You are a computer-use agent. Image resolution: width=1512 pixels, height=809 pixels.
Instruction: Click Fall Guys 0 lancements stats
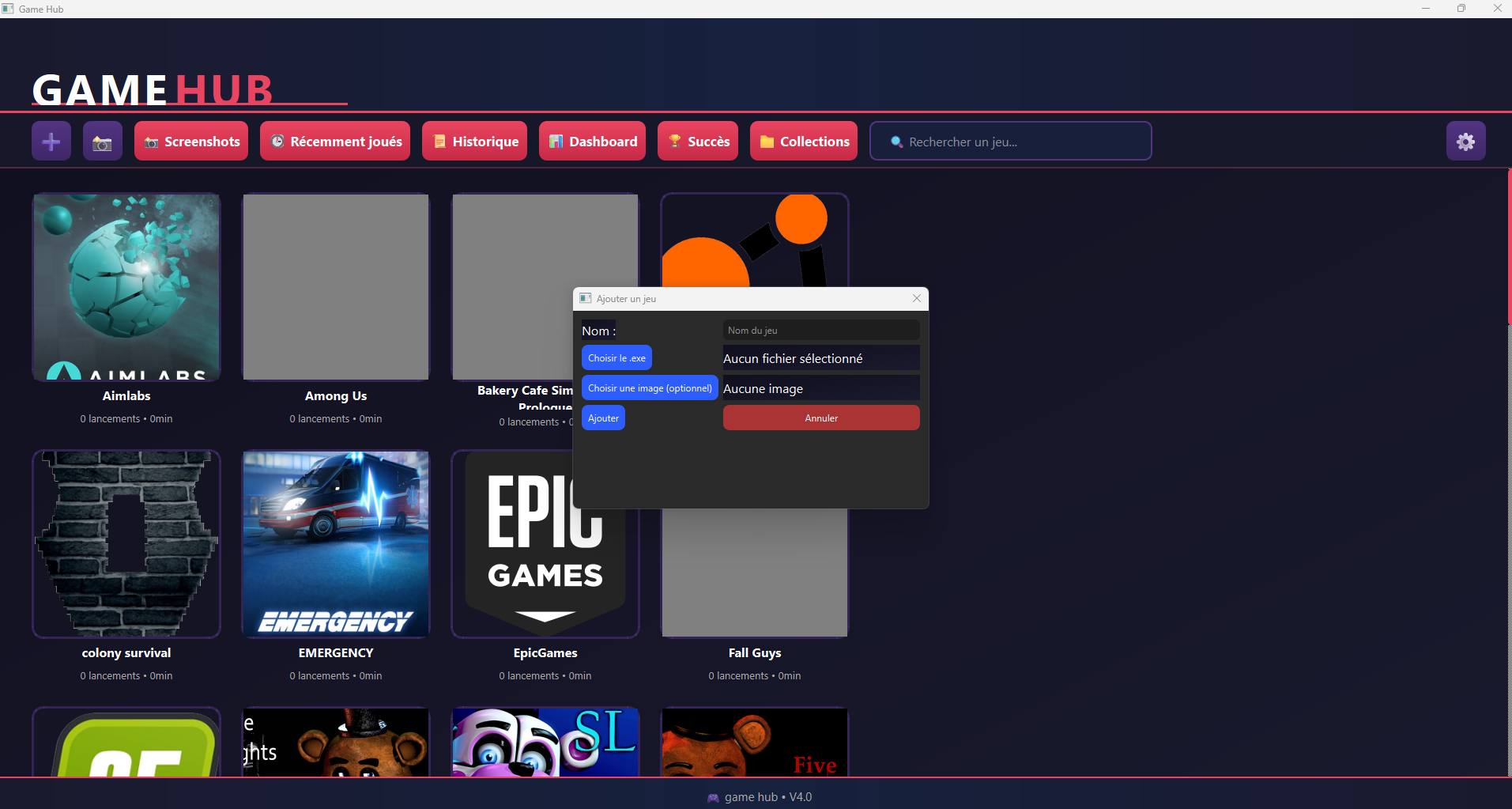coord(755,676)
